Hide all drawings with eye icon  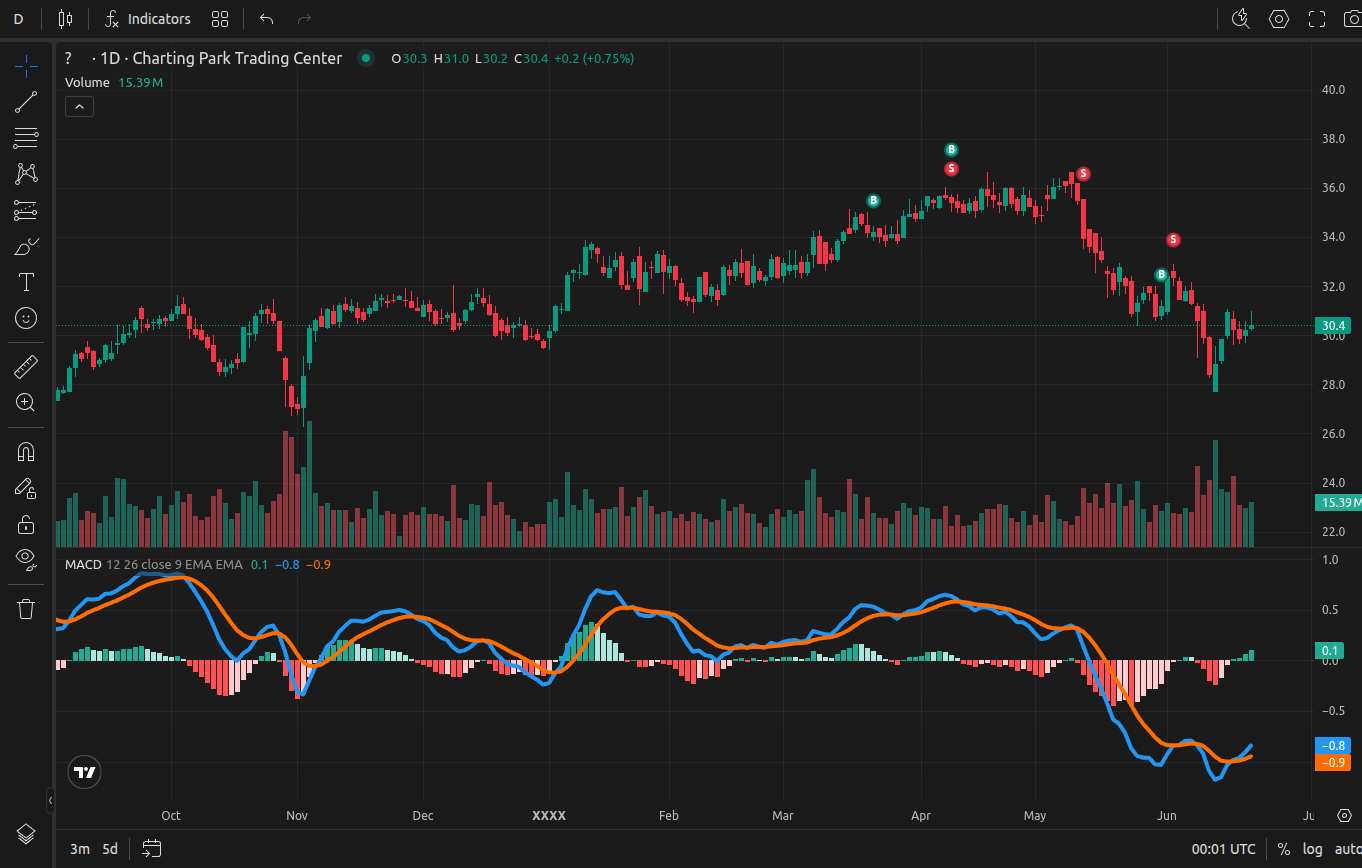coord(26,558)
